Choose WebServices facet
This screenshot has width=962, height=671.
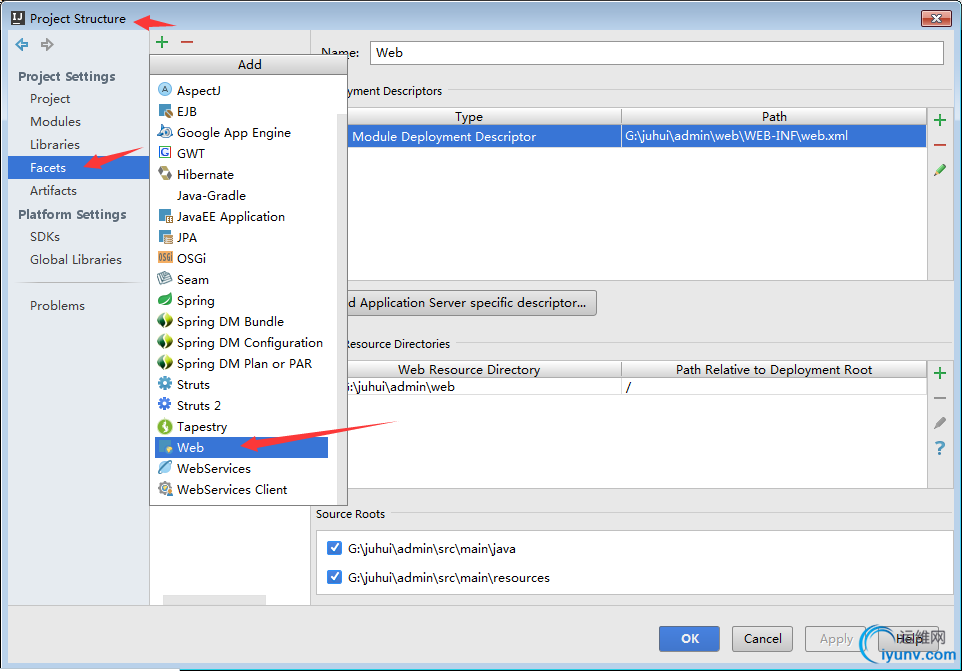[x=241, y=469]
